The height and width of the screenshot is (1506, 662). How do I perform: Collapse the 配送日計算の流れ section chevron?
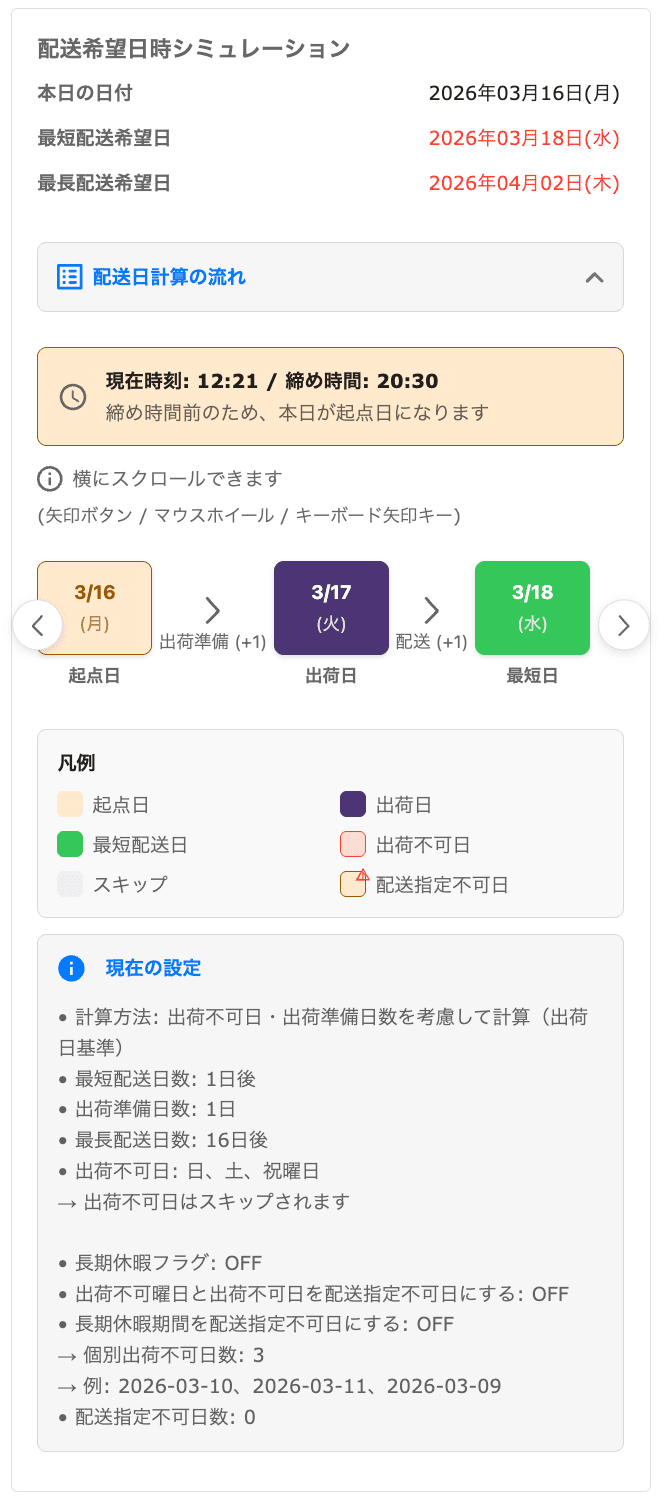point(594,277)
